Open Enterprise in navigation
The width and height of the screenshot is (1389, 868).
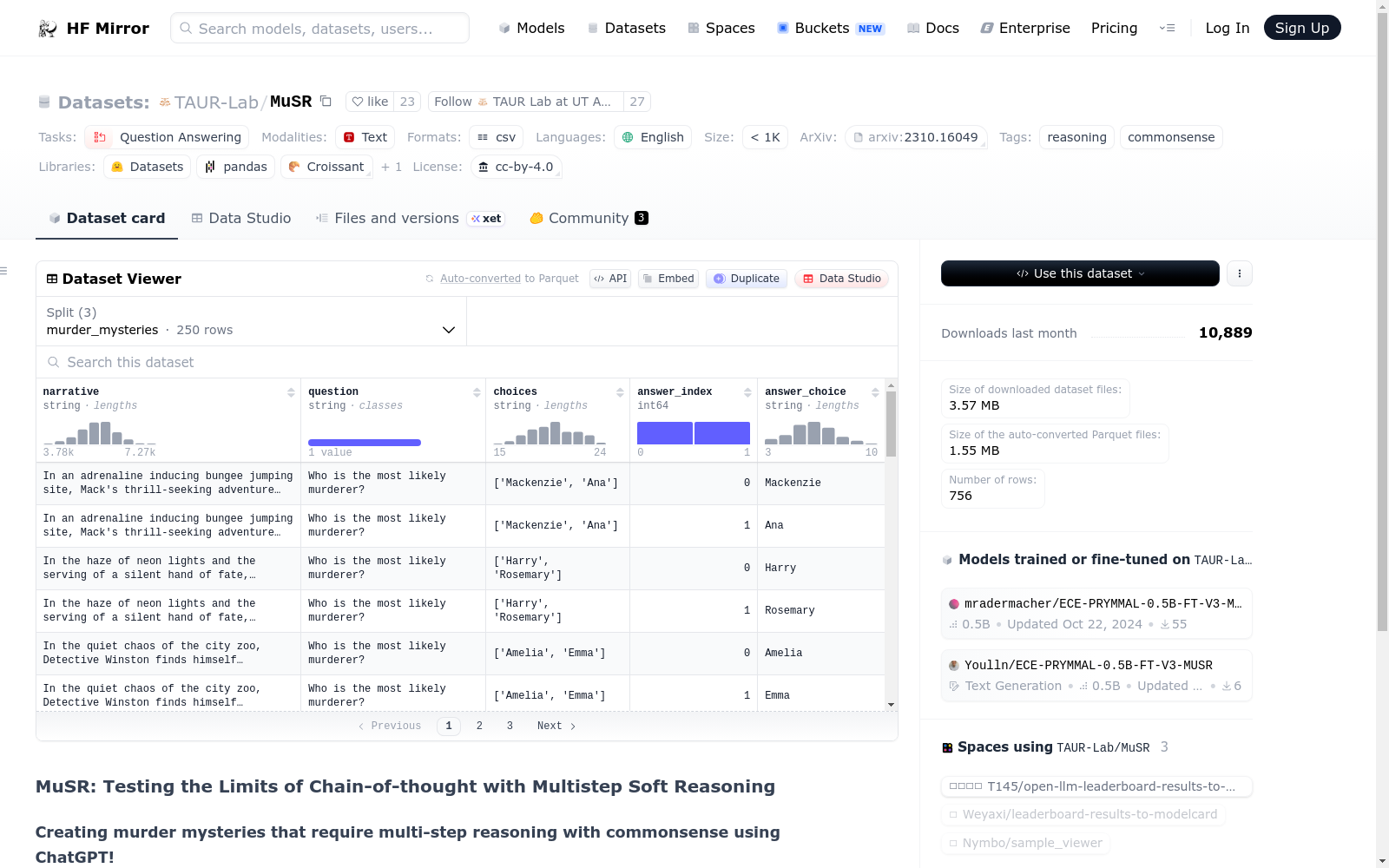(1025, 28)
